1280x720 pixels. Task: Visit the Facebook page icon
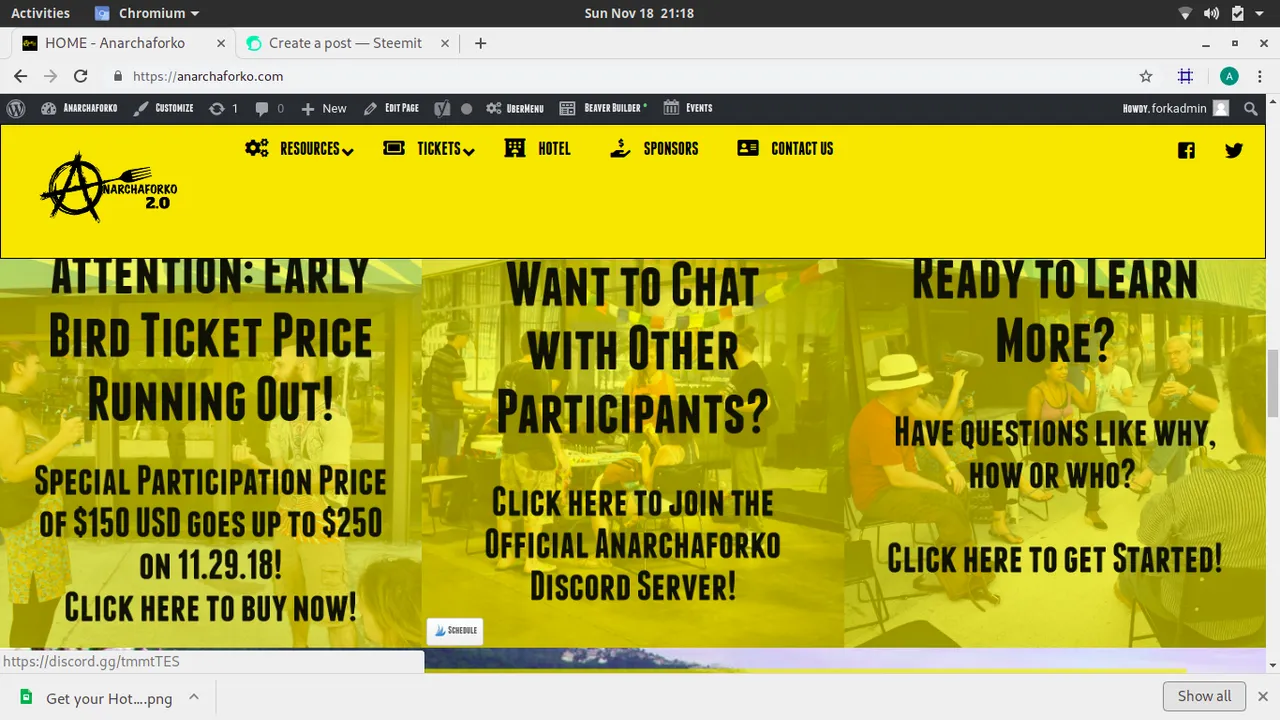point(1186,151)
